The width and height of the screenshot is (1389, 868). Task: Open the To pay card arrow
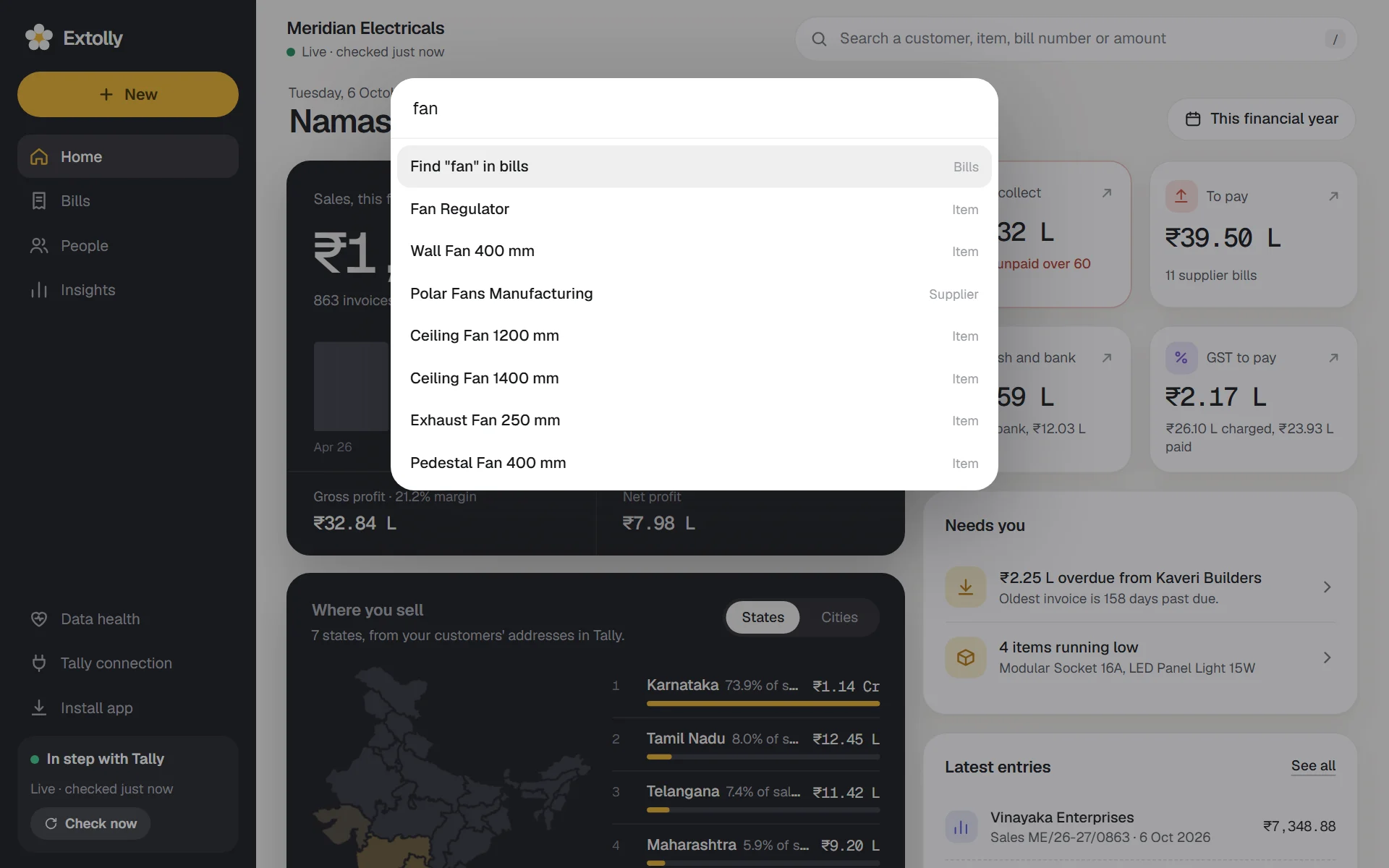tap(1334, 196)
